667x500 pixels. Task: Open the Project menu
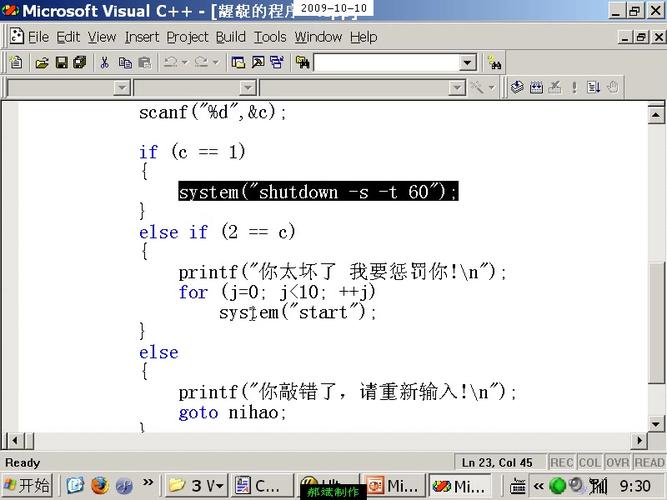pos(187,37)
